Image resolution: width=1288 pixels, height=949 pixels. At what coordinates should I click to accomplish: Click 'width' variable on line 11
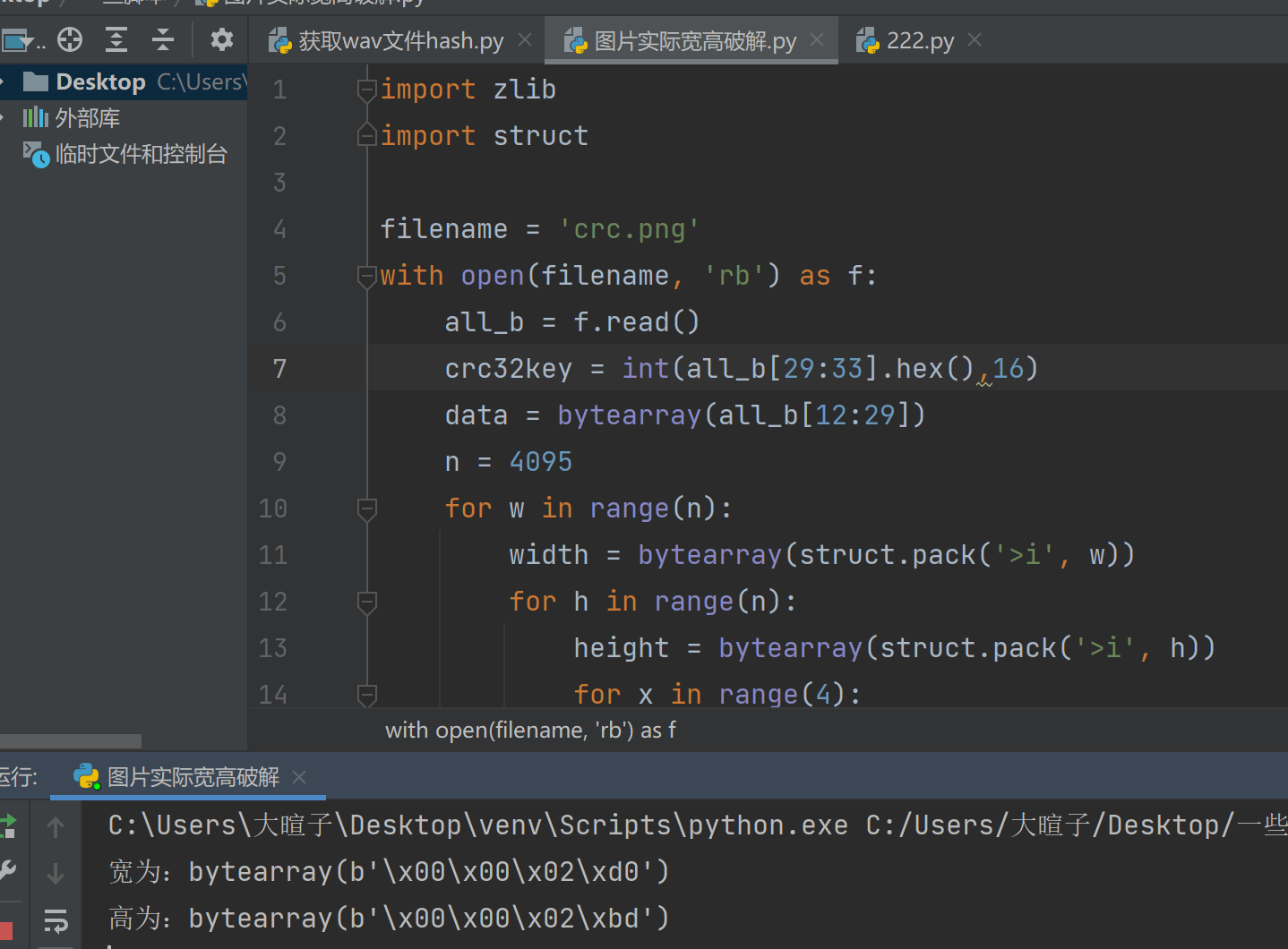[549, 555]
